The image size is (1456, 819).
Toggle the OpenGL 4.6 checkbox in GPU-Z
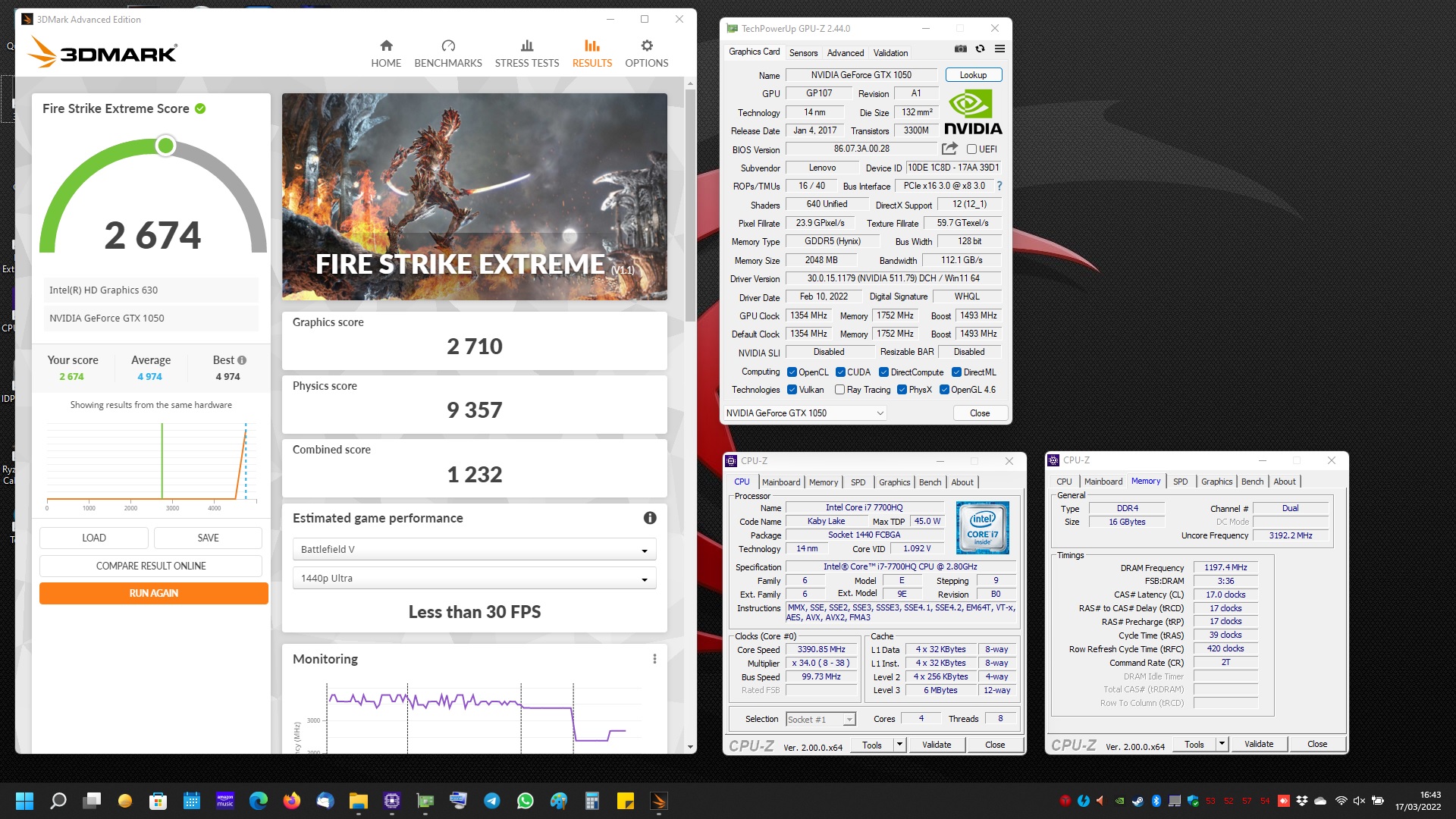pyautogui.click(x=944, y=390)
